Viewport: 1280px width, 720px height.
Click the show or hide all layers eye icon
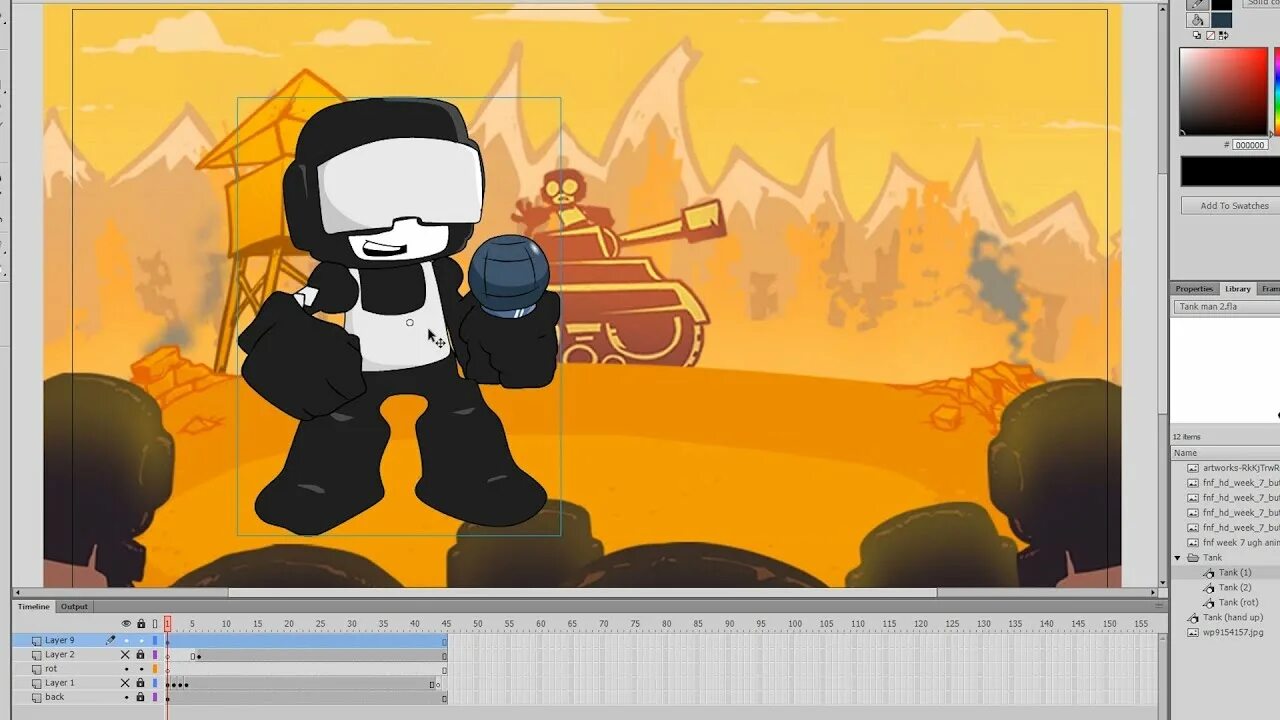click(126, 624)
